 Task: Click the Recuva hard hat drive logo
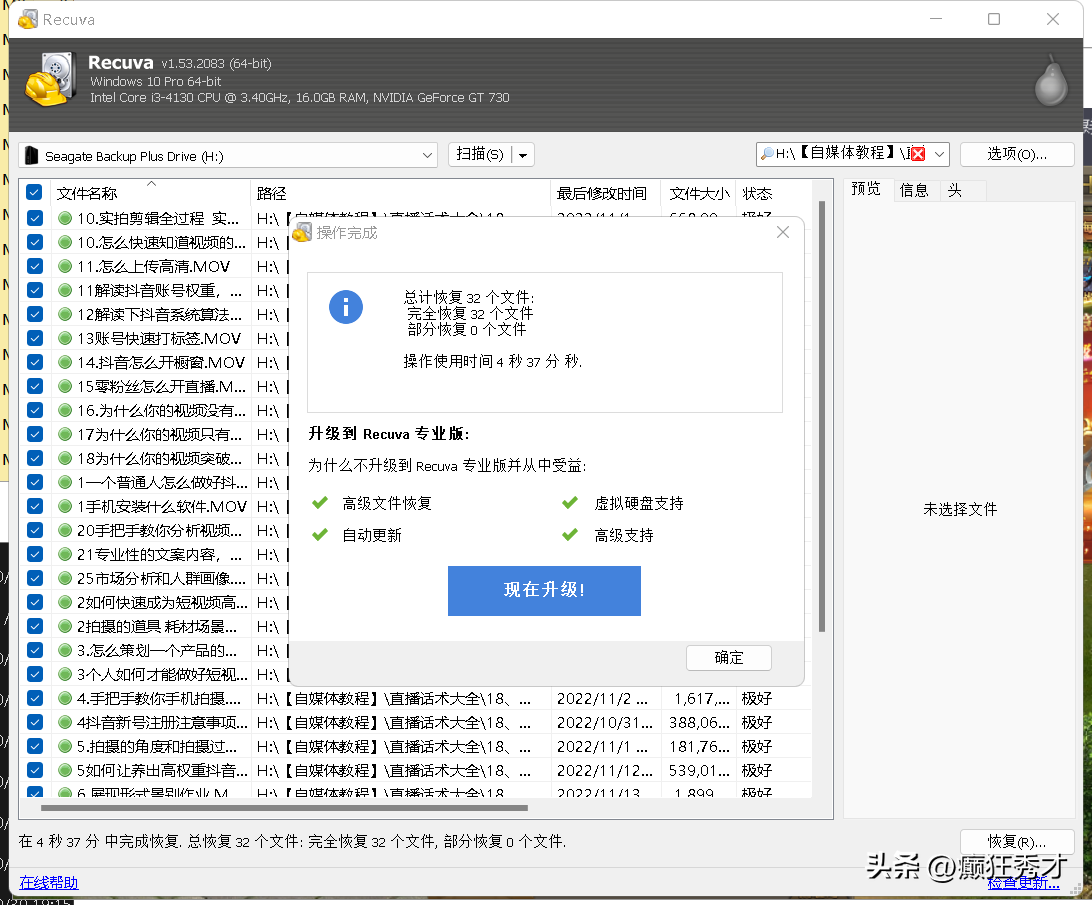coord(50,79)
